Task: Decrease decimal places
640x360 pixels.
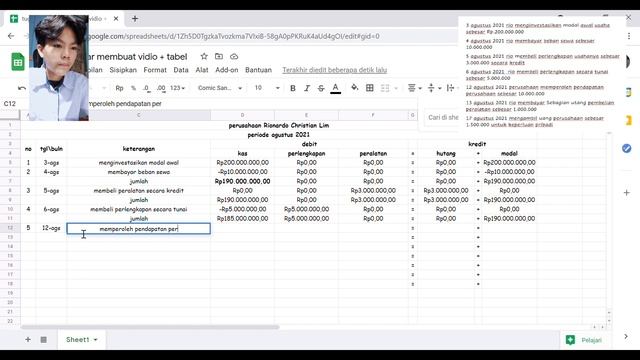Action: pyautogui.click(x=147, y=88)
